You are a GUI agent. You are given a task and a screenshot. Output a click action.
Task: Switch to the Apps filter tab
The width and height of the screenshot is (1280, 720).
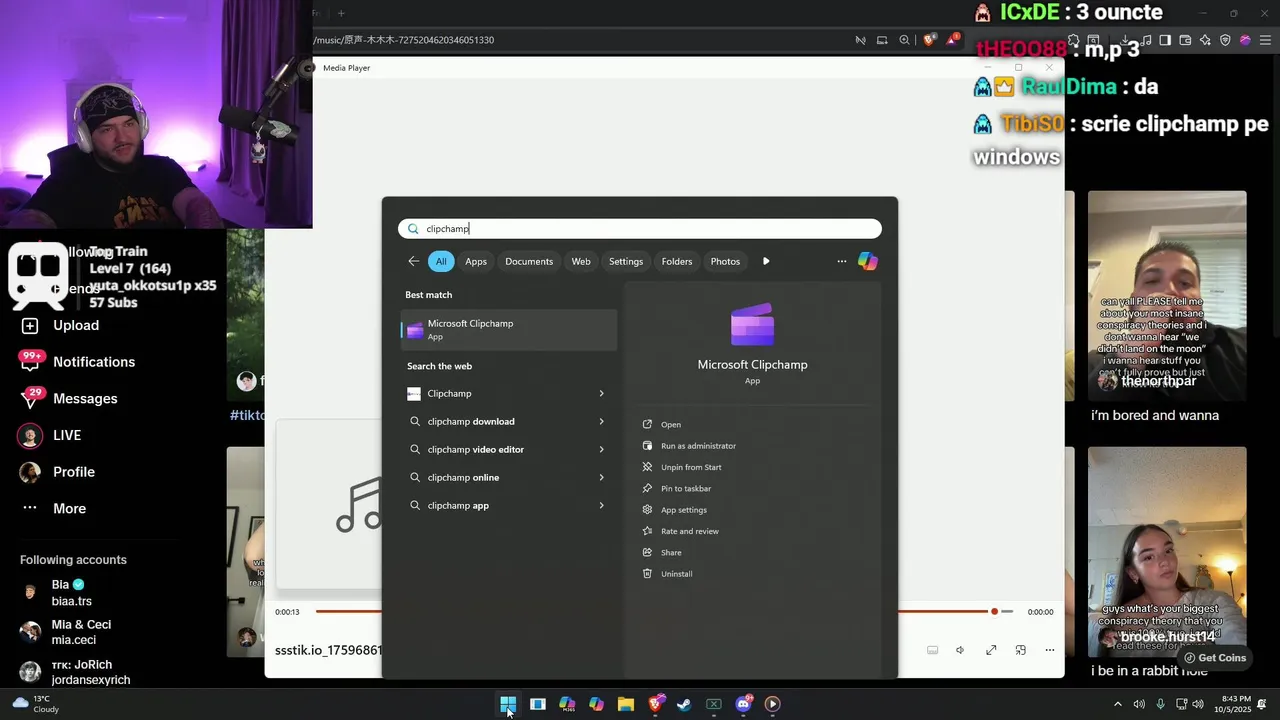coord(476,261)
